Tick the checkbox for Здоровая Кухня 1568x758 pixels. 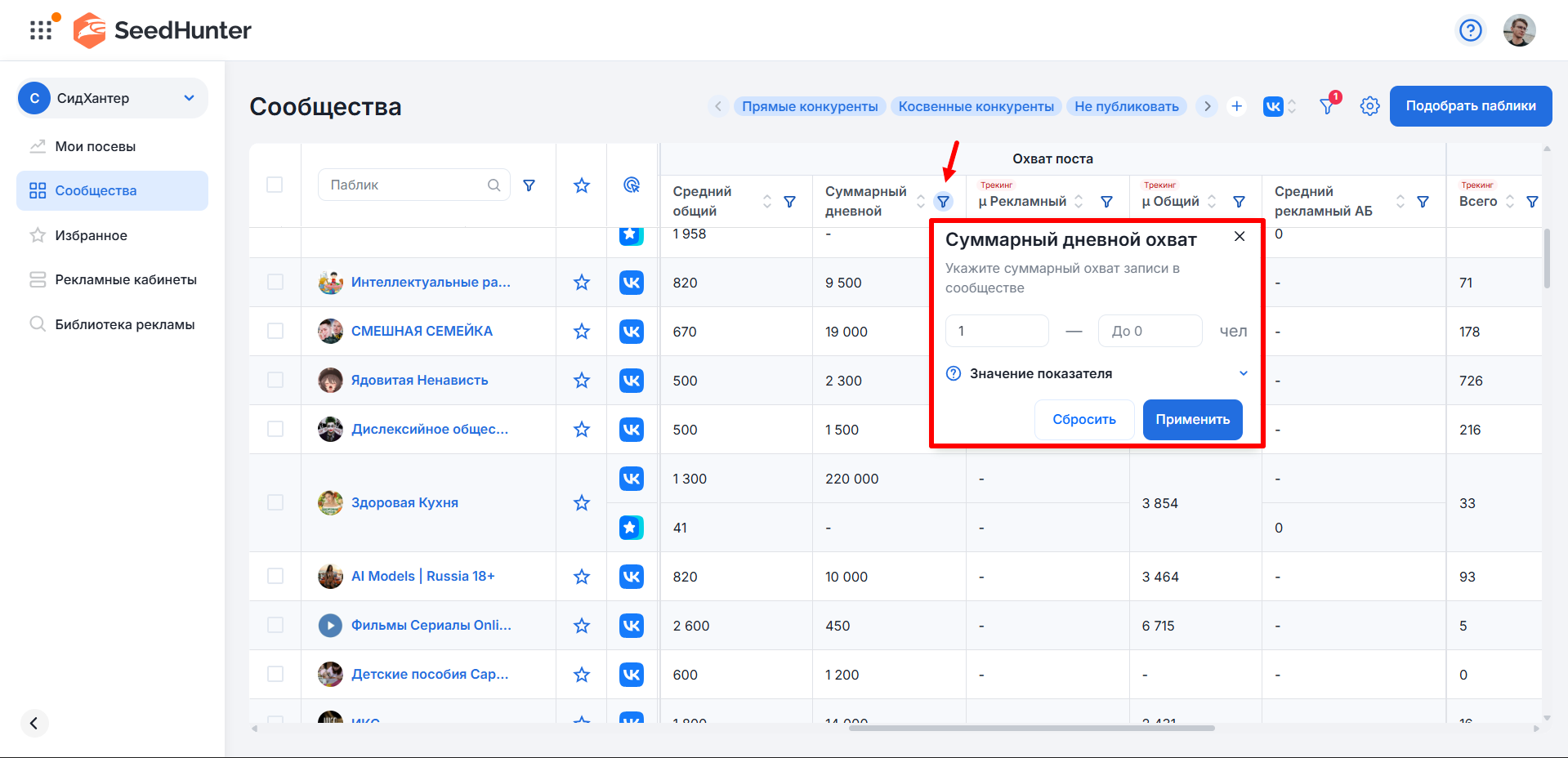(275, 503)
